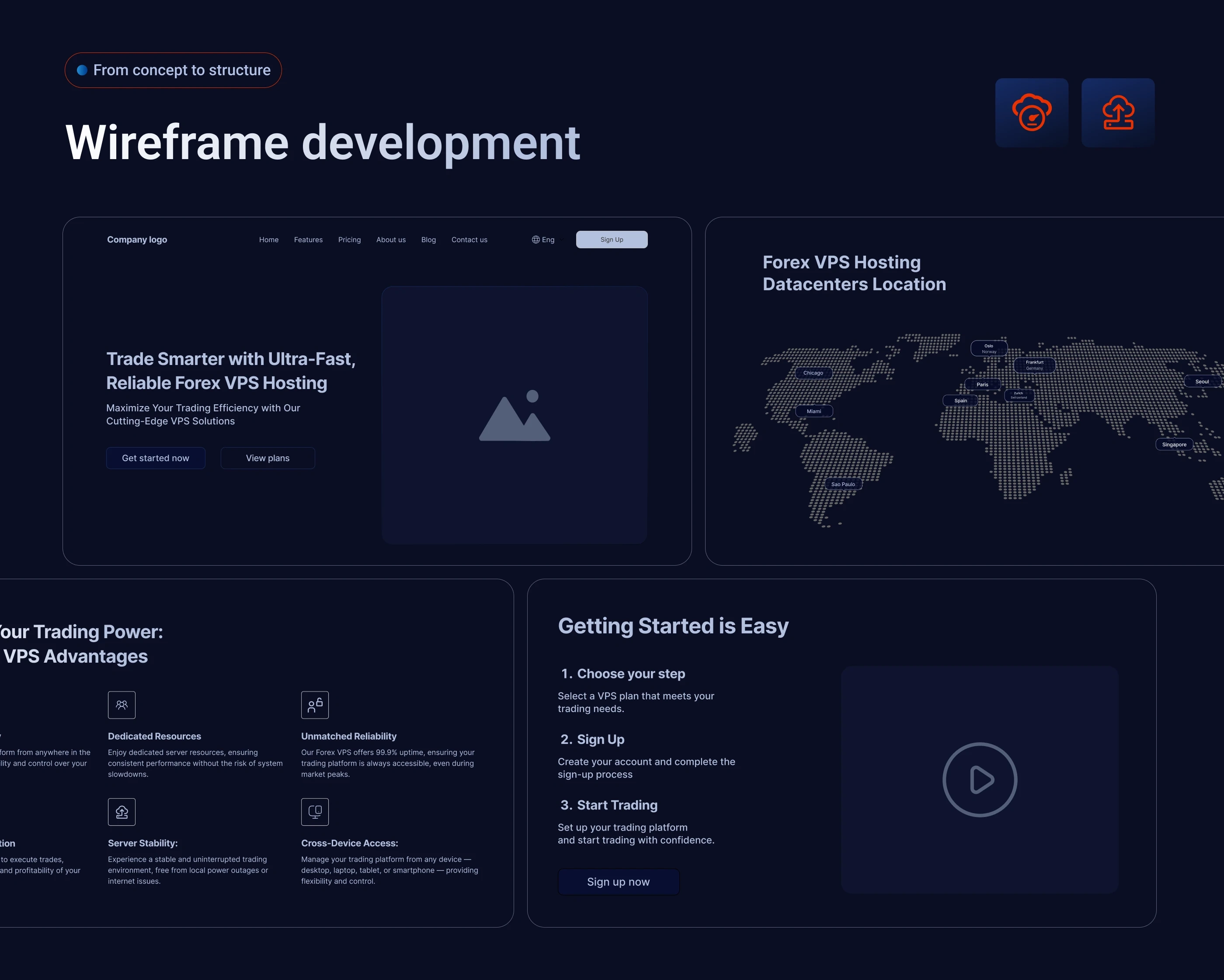Image resolution: width=1224 pixels, height=980 pixels.
Task: Select the Chicago map marker
Action: click(813, 373)
